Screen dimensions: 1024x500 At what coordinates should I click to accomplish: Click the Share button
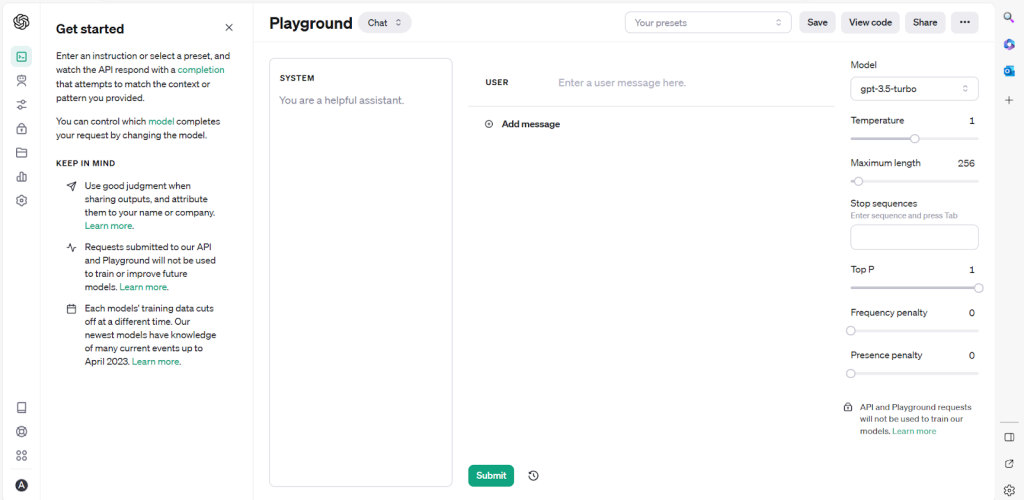(925, 22)
